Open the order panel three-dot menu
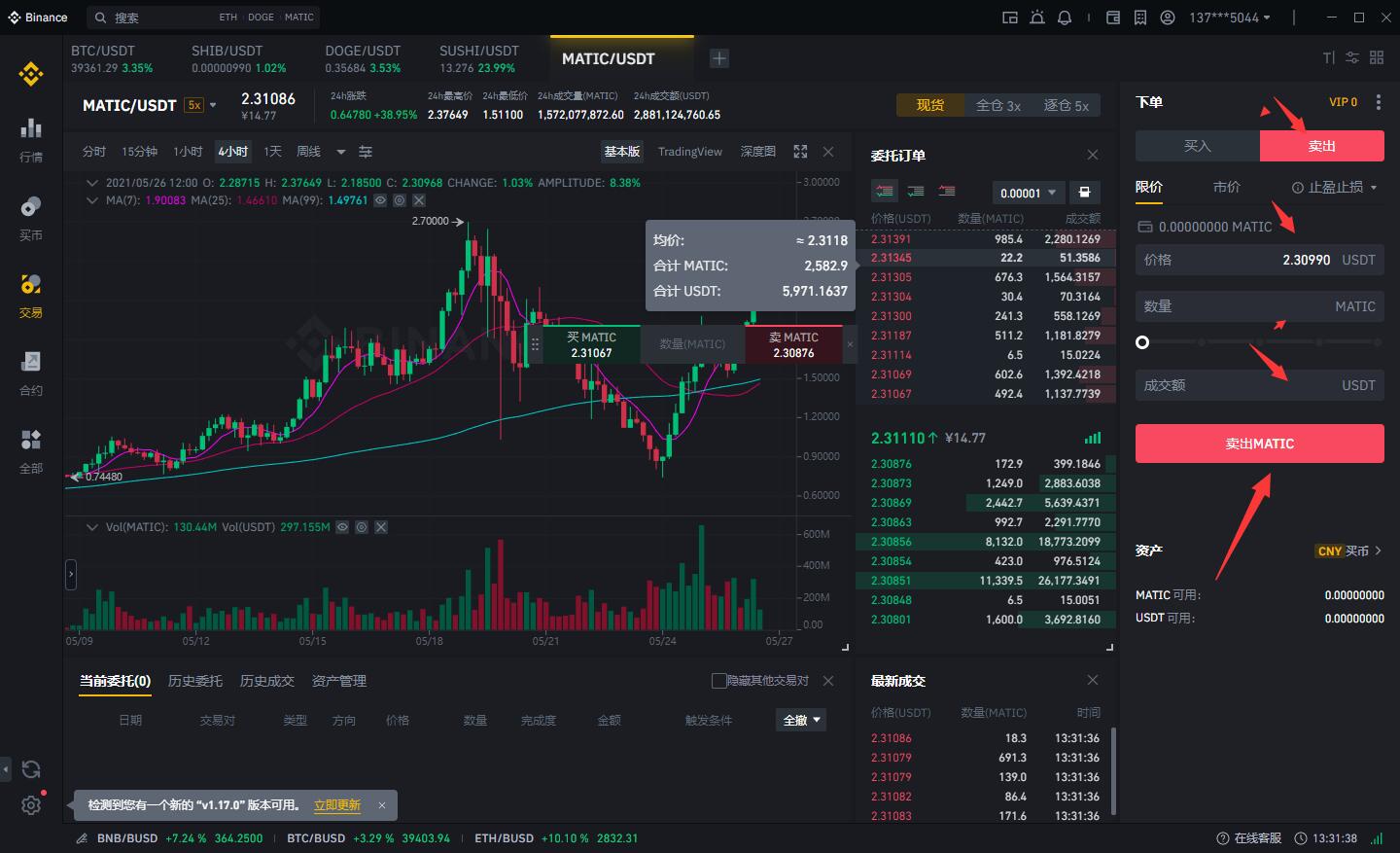 point(1379,102)
